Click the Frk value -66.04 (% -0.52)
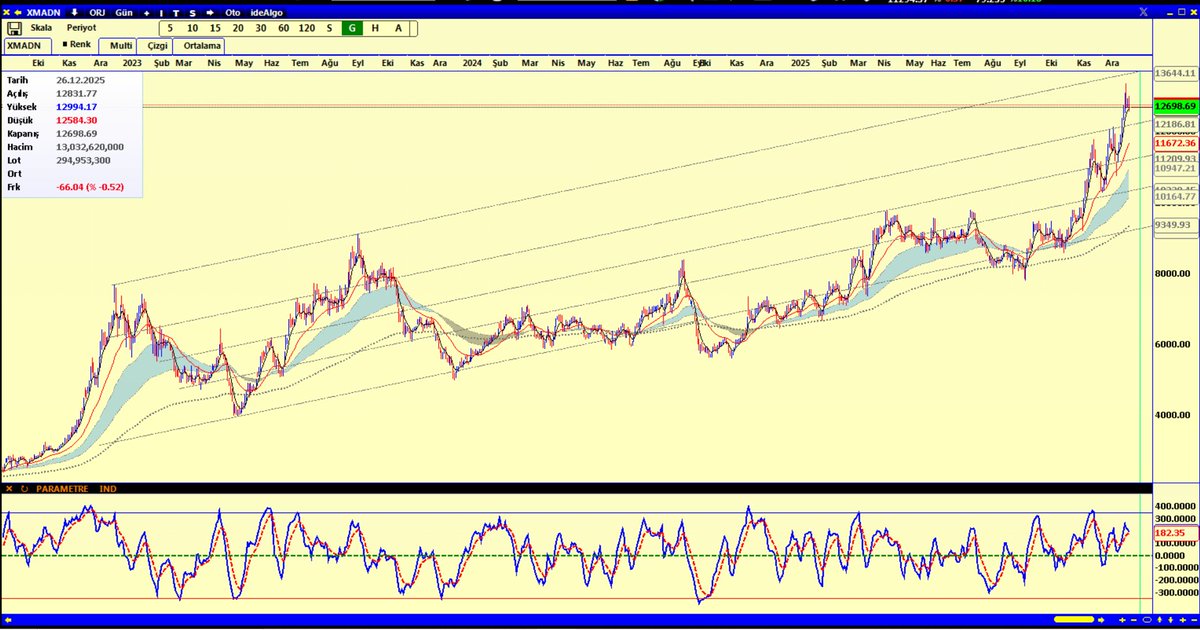The image size is (1200, 630). click(90, 186)
